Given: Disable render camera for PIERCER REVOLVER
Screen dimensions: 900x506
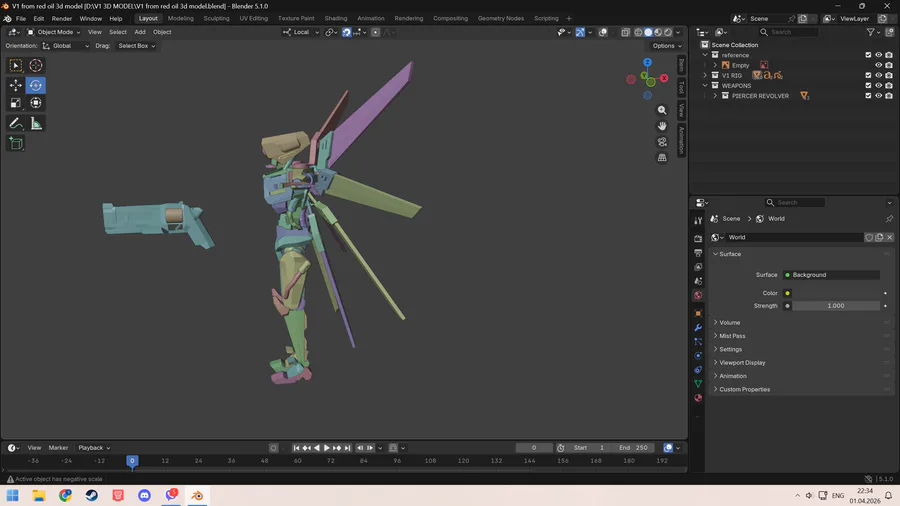Looking at the screenshot, I should 889,96.
